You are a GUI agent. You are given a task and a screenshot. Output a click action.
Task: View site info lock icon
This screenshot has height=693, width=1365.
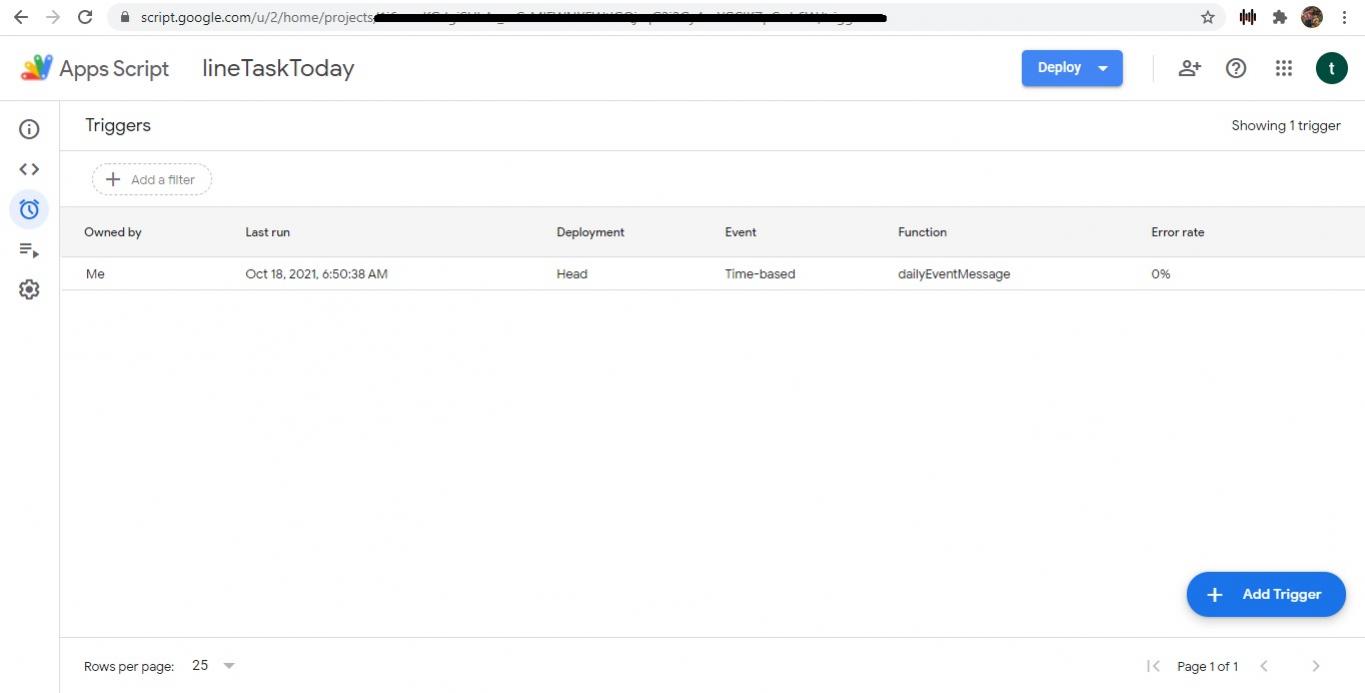124,17
